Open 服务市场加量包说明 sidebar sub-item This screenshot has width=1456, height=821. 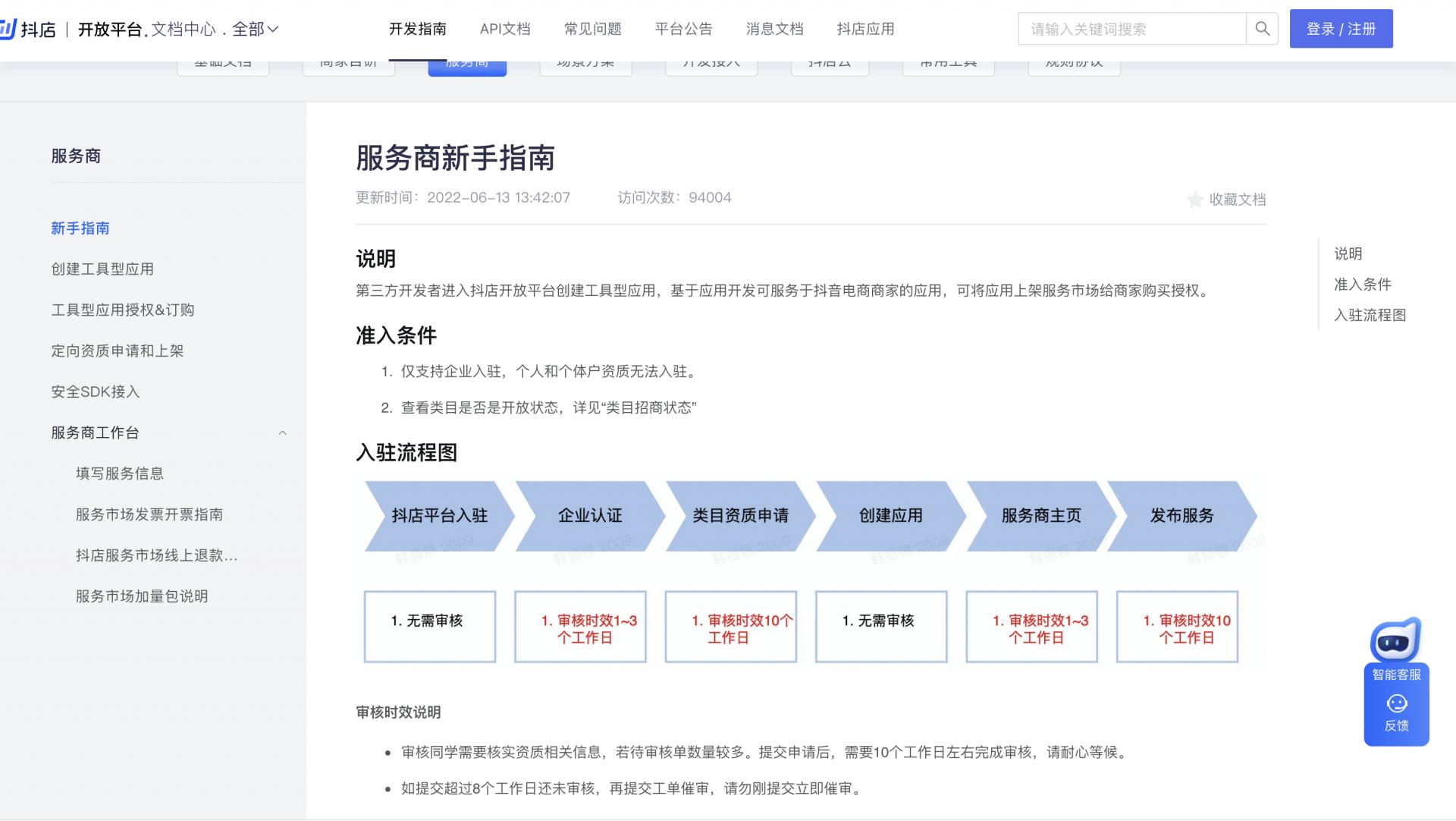[x=142, y=596]
